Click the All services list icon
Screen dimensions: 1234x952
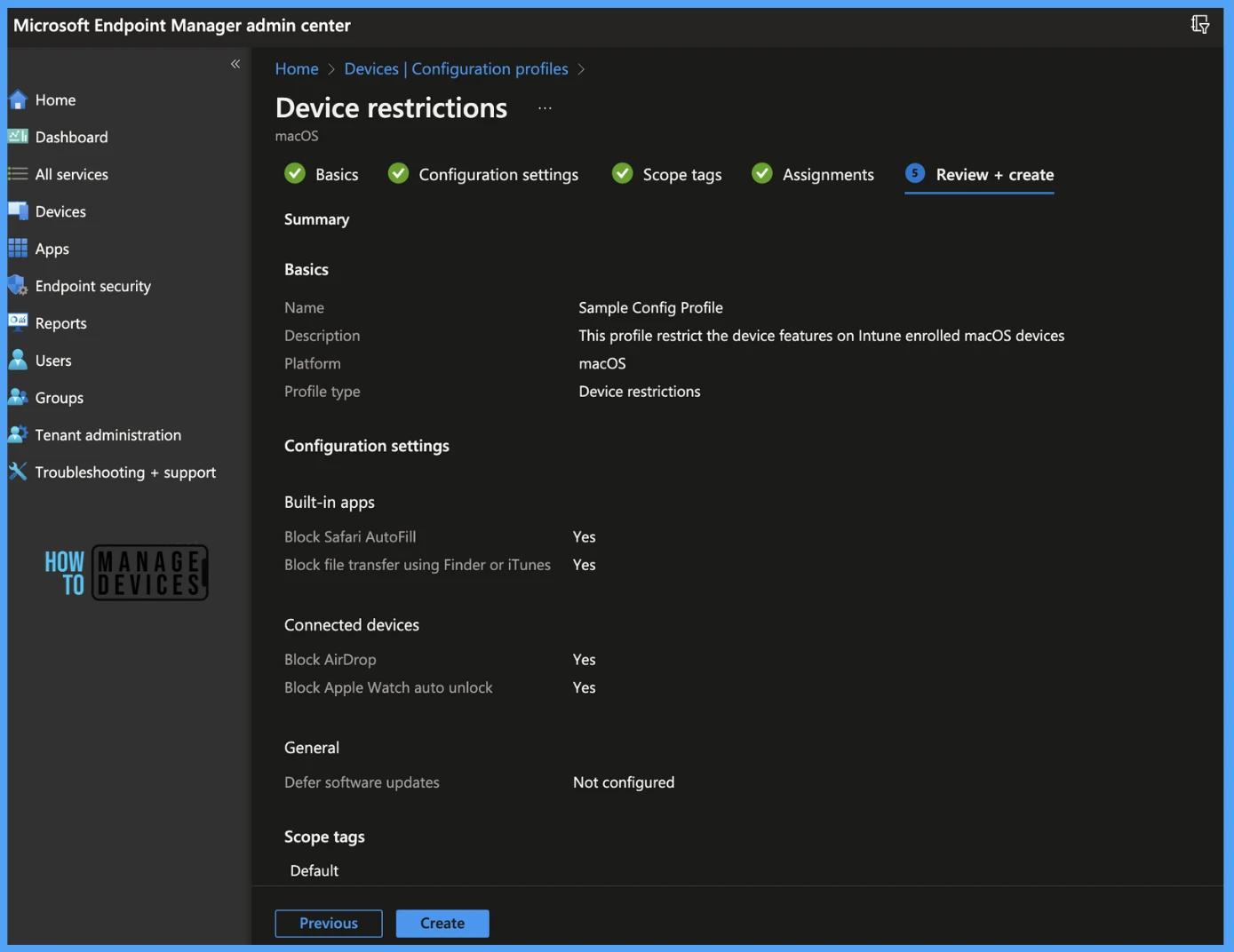point(18,174)
